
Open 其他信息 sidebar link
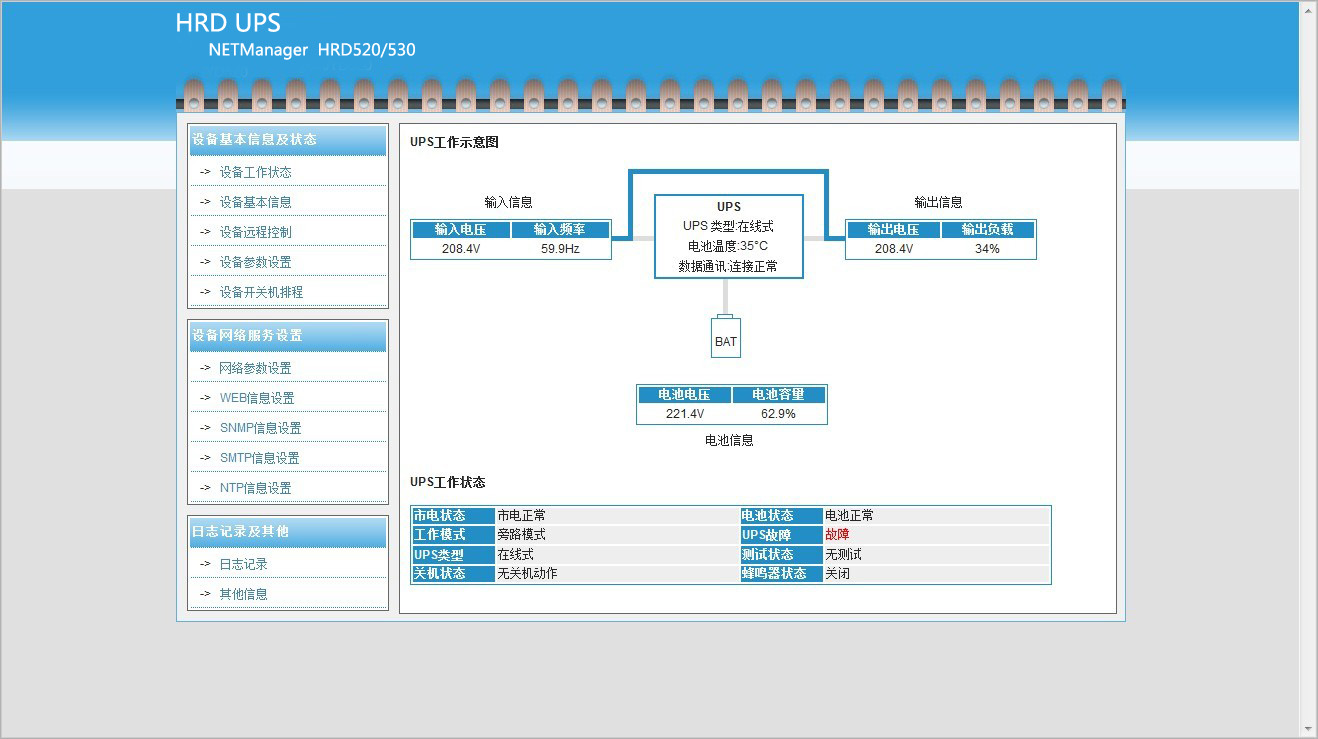[x=243, y=594]
